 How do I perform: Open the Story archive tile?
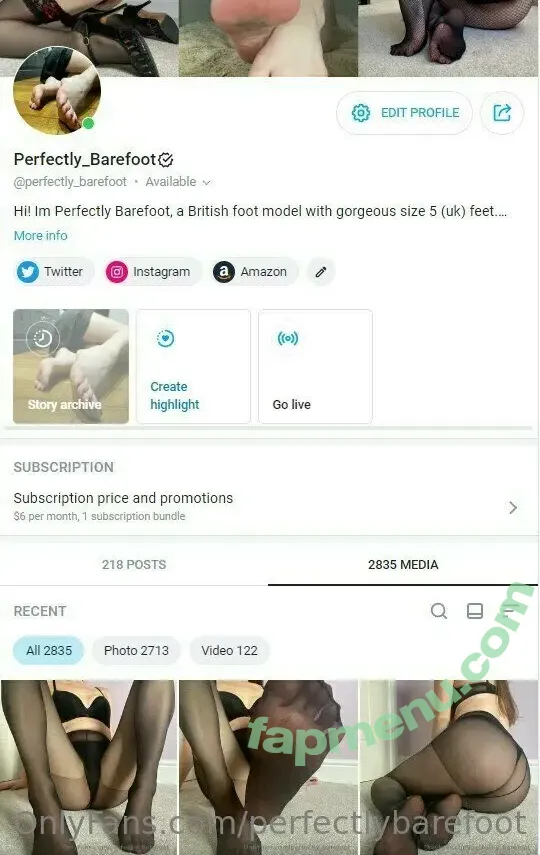click(71, 366)
